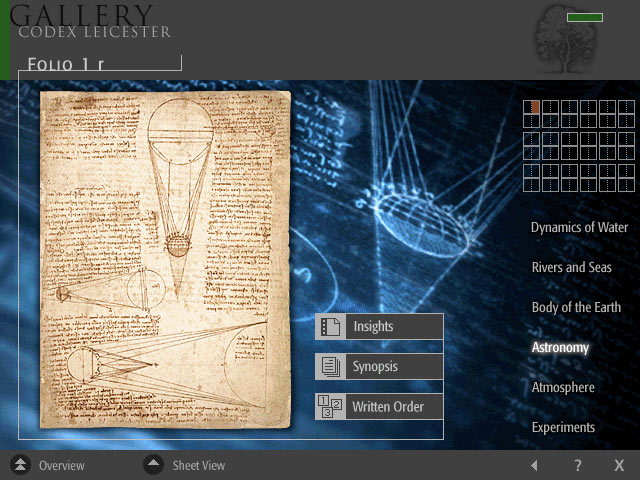Click the green bar beside the tree
This screenshot has width=640, height=480.
pyautogui.click(x=585, y=17)
